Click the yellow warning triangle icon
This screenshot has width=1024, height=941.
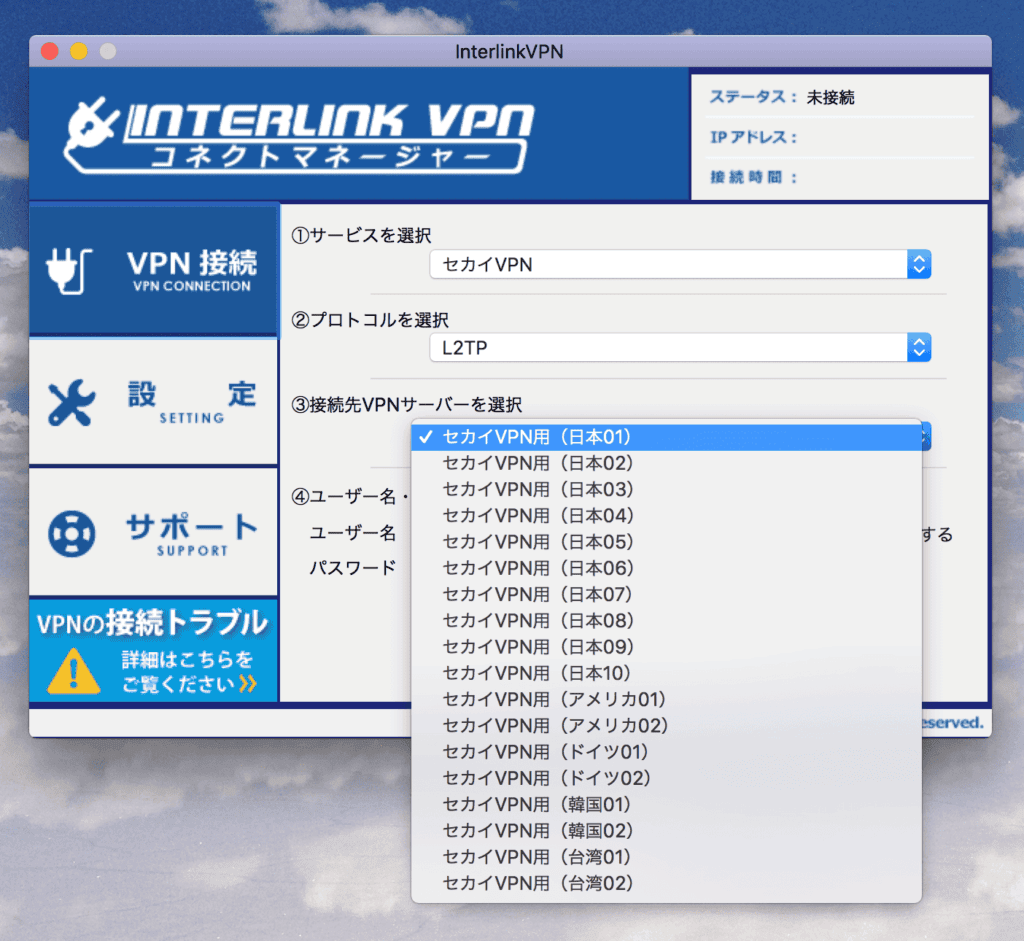point(74,670)
